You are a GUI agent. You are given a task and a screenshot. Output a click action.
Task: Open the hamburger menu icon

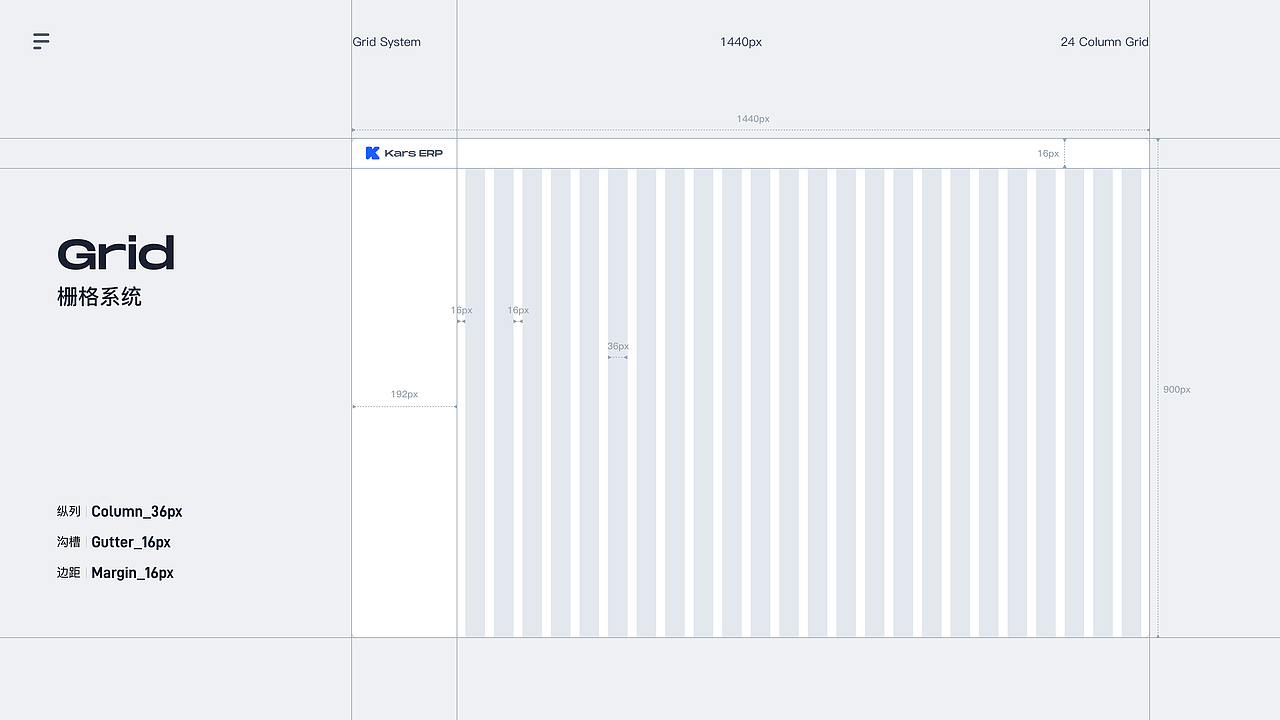click(41, 41)
